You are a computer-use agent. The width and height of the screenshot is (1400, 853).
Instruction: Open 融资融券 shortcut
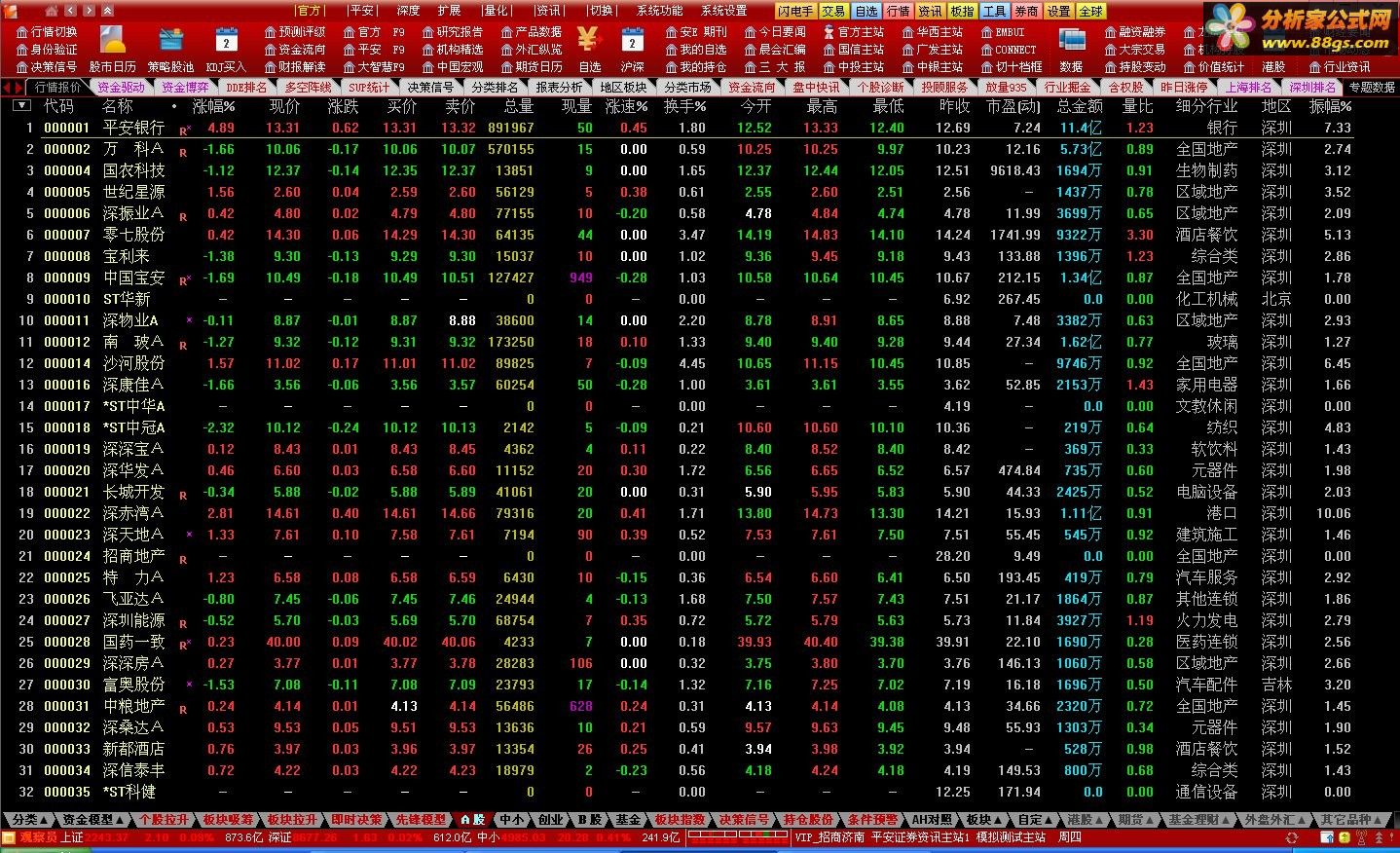pos(1134,32)
